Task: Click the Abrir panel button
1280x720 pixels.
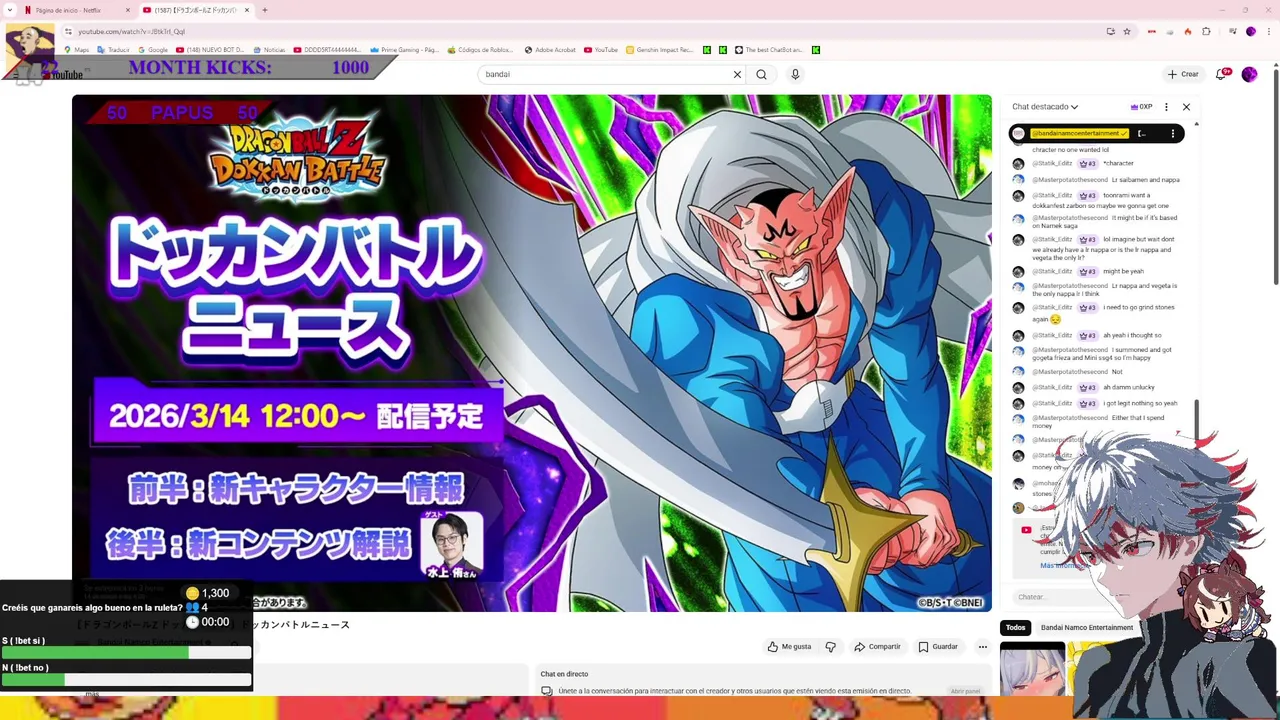Action: click(x=965, y=691)
